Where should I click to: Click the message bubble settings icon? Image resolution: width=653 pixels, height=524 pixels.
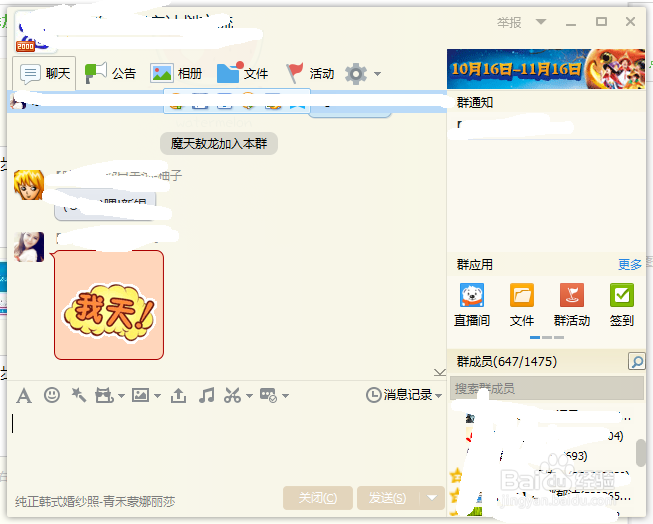268,395
